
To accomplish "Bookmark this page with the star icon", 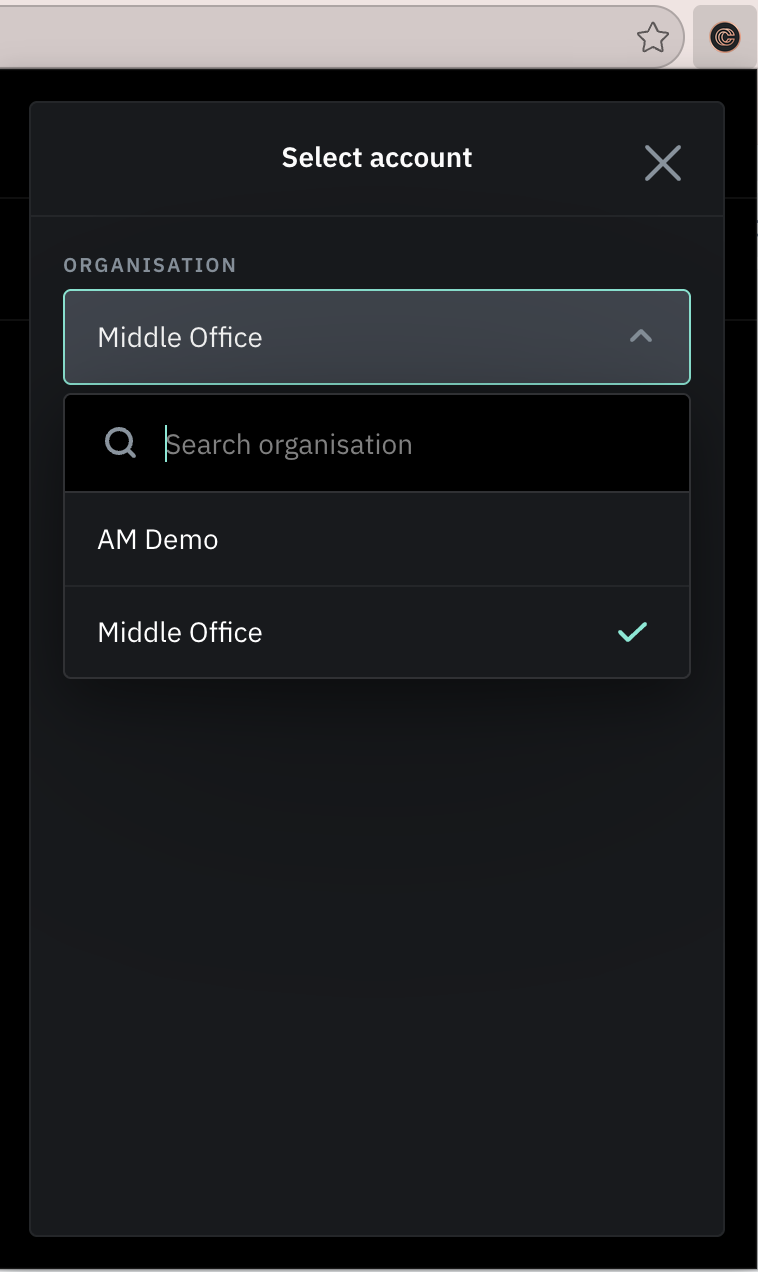I will pos(652,38).
